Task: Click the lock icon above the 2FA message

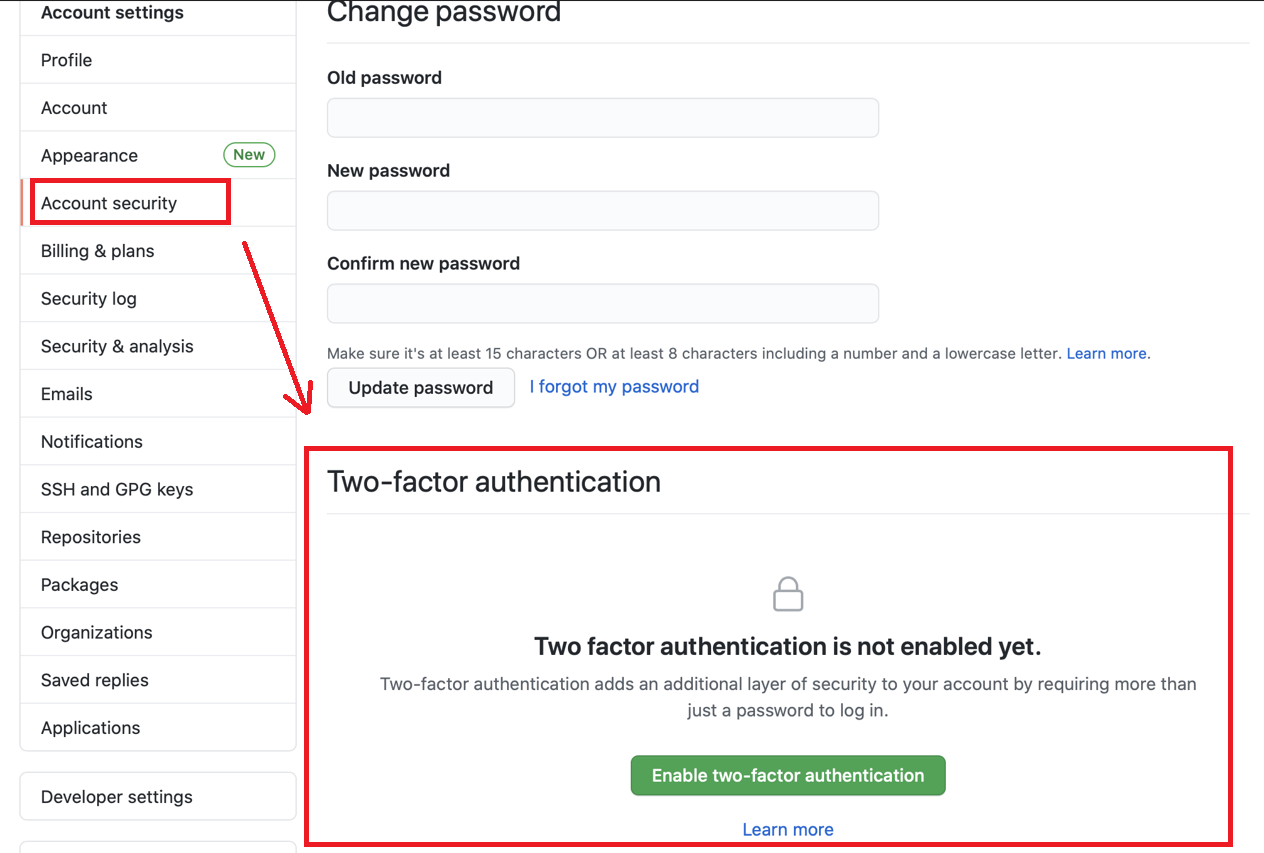Action: (x=787, y=593)
